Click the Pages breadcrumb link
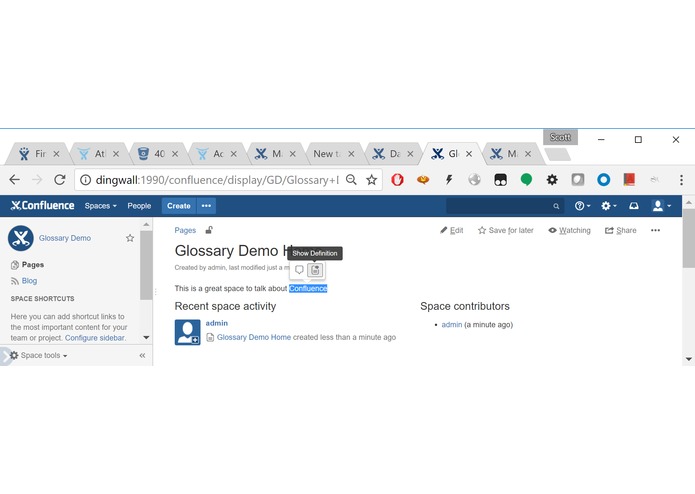Viewport: 695px width, 494px height. point(185,230)
